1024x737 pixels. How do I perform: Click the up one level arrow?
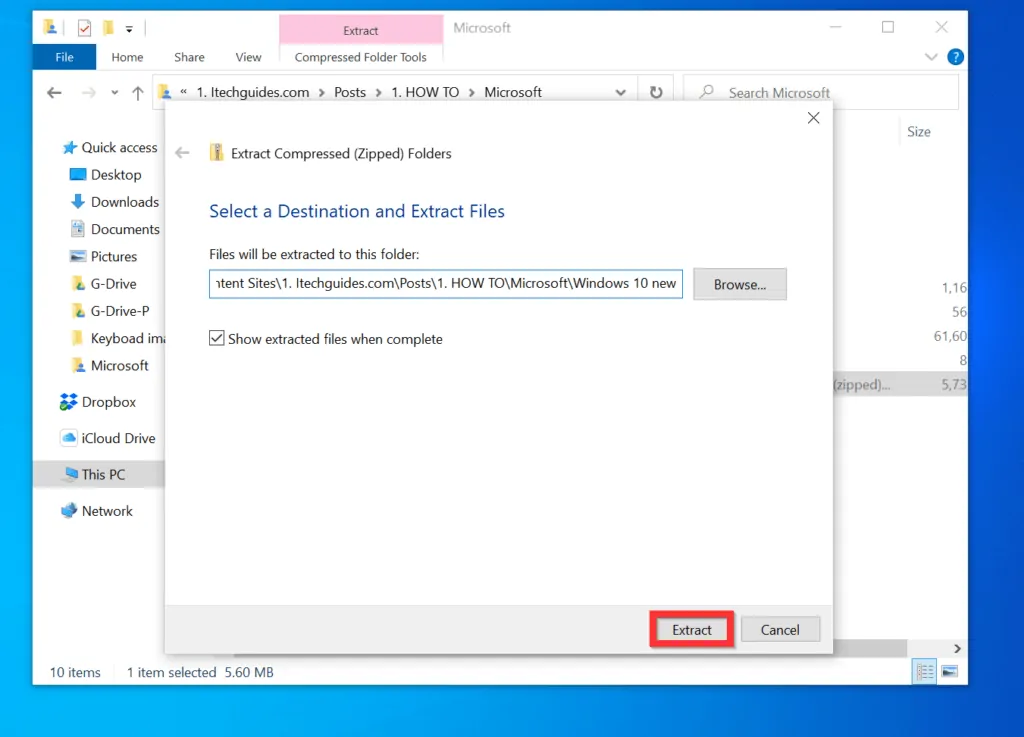click(x=138, y=92)
